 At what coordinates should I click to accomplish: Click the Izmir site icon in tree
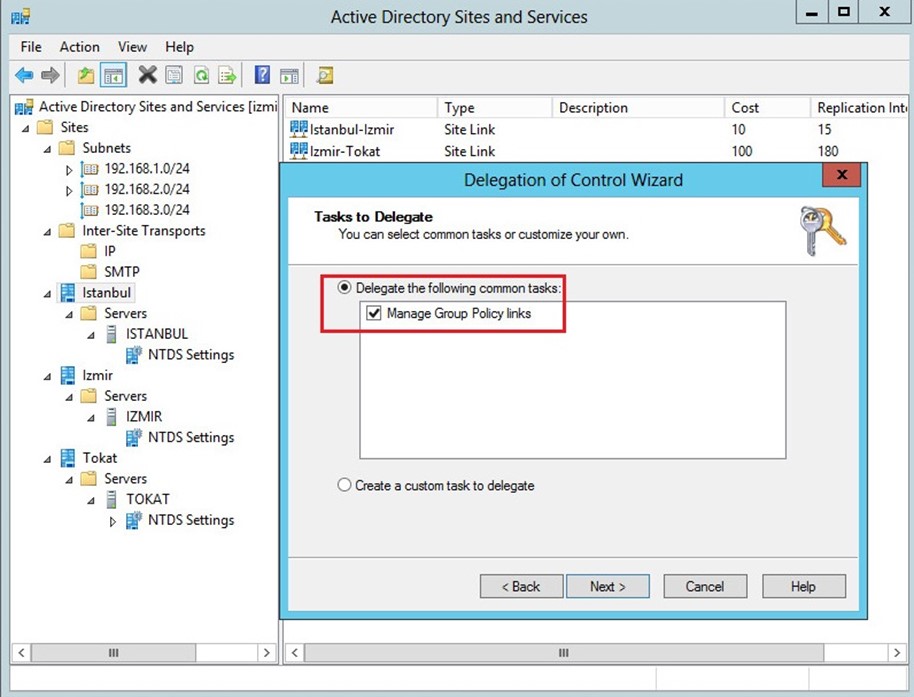68,375
